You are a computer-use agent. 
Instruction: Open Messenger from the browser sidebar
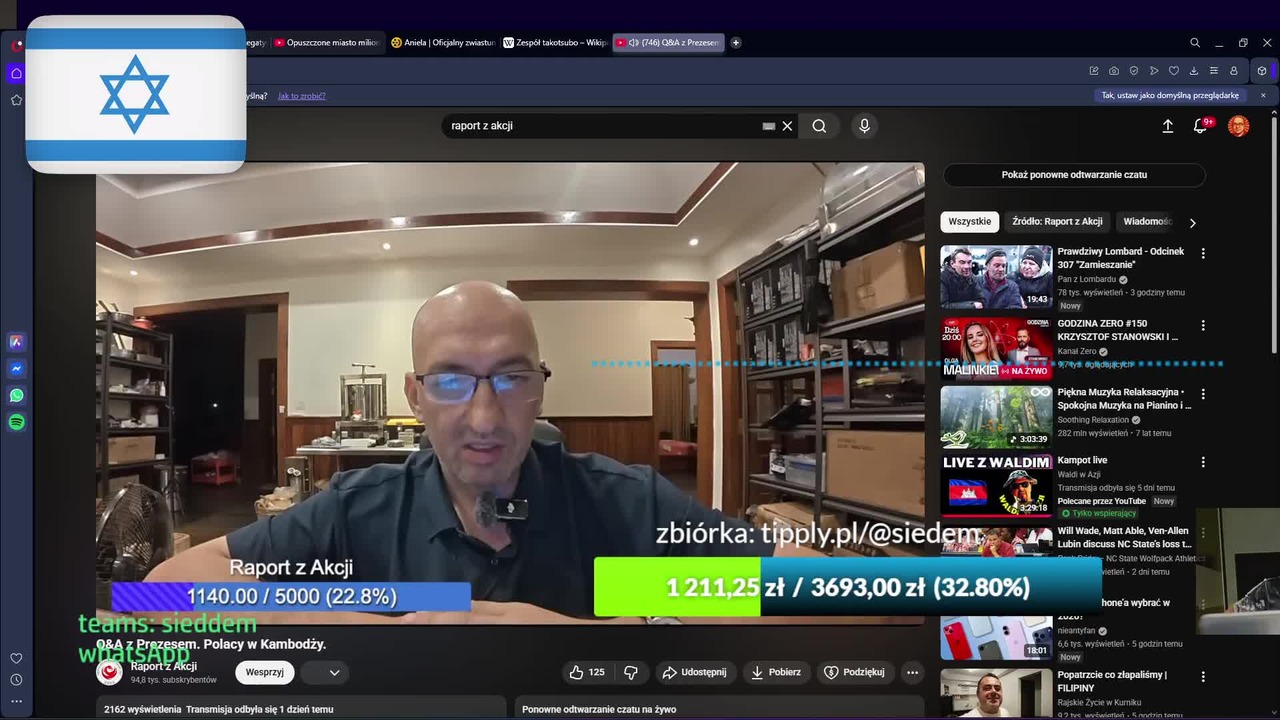(16, 369)
